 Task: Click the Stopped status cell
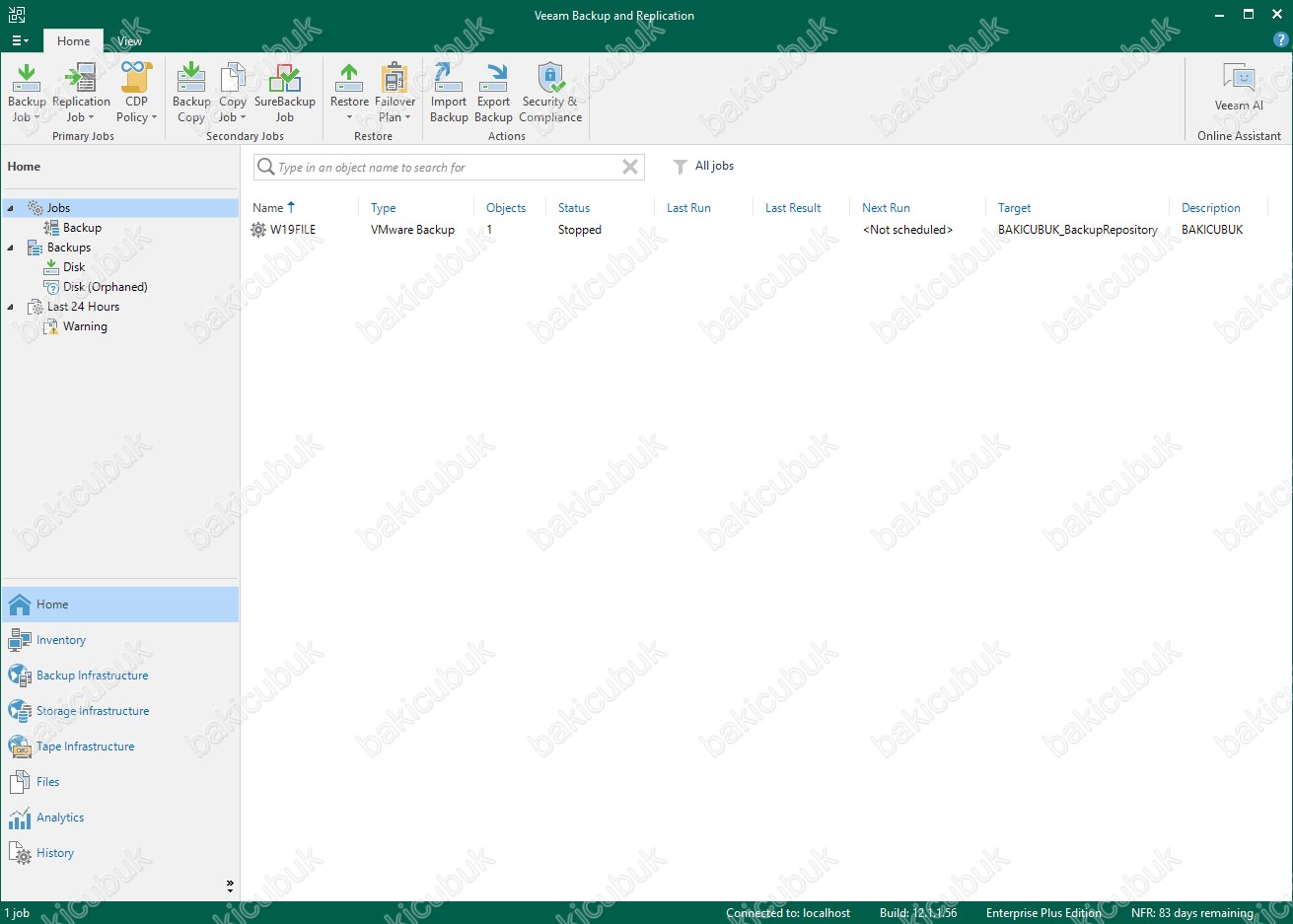(x=579, y=230)
